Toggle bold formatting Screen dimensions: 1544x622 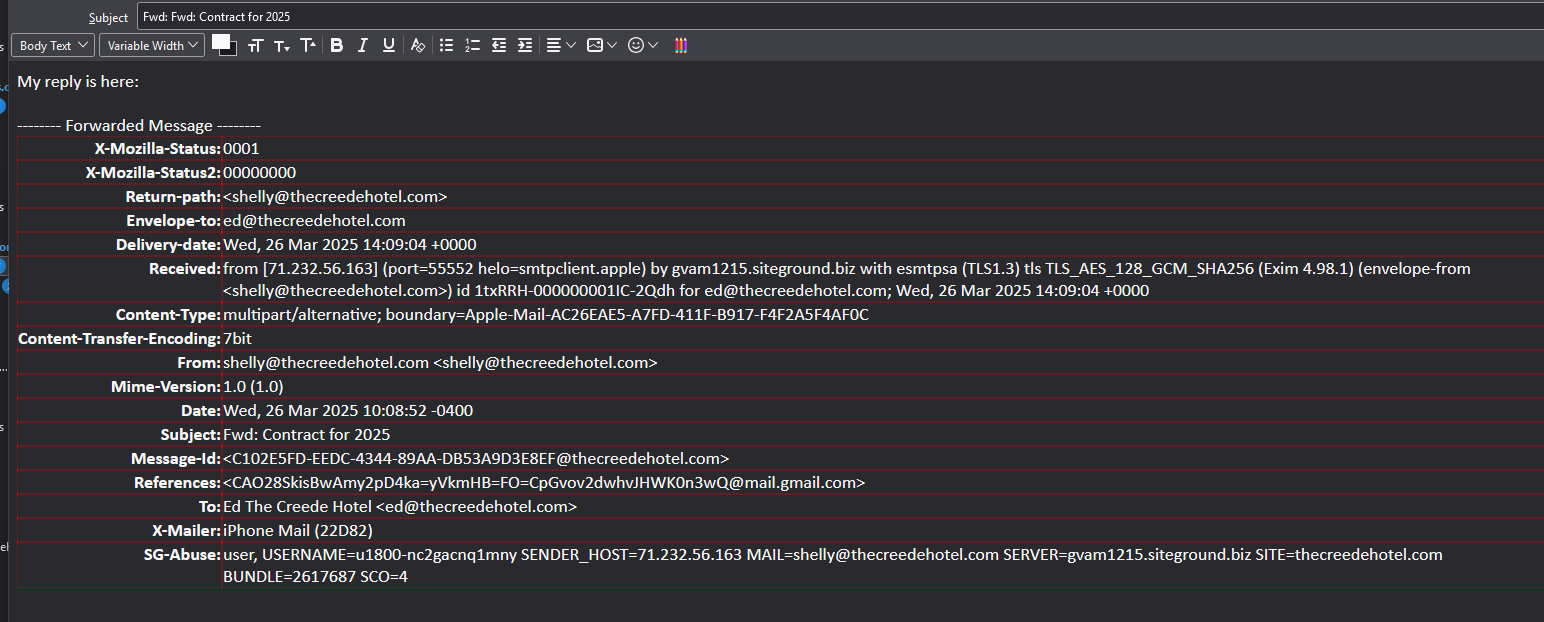(x=337, y=45)
